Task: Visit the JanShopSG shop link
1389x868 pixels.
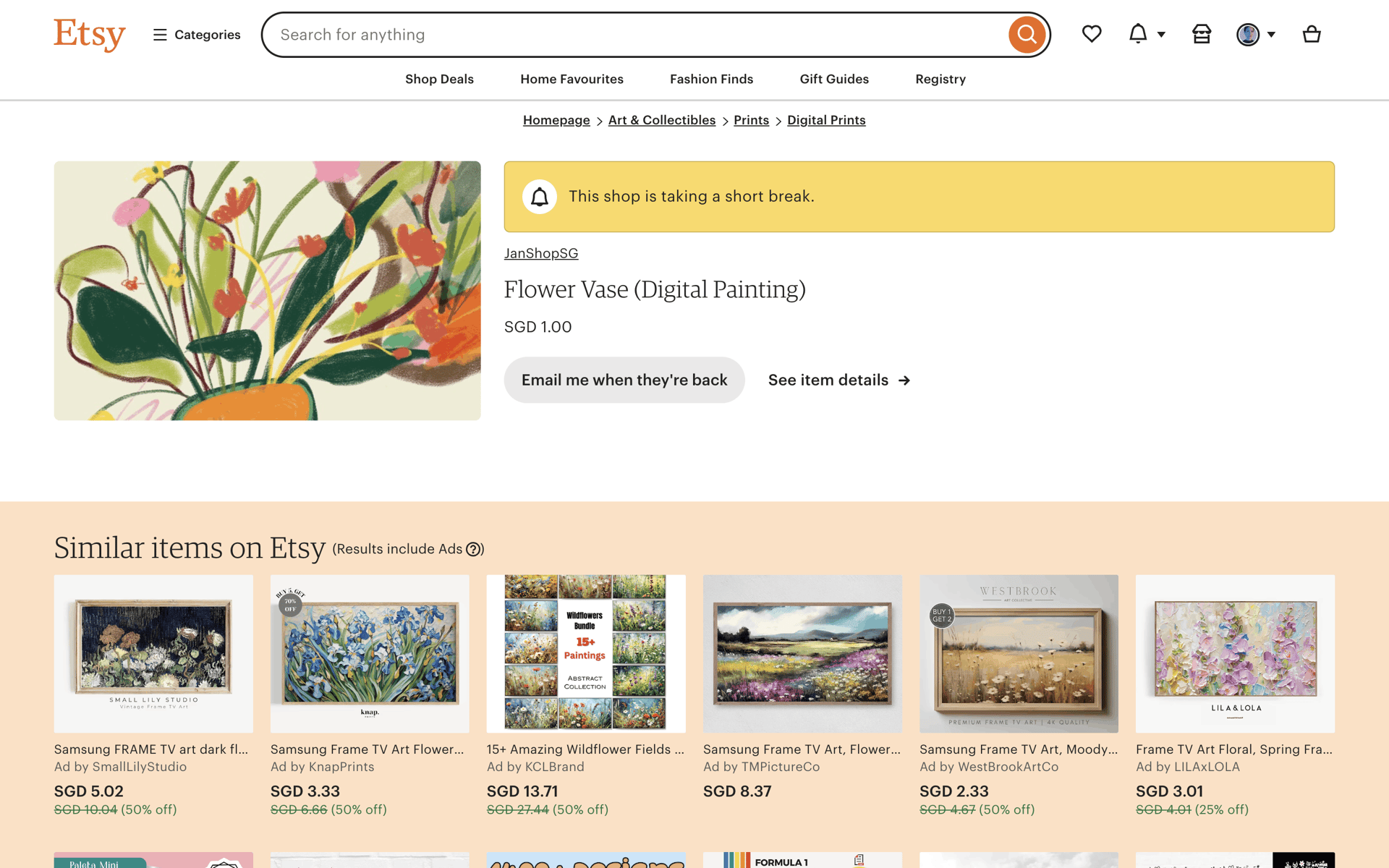Action: (x=541, y=253)
